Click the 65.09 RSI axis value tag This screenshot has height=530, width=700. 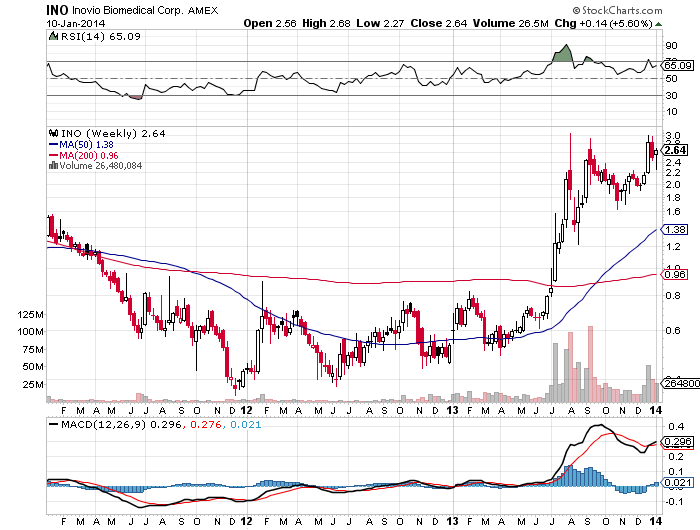click(x=678, y=66)
